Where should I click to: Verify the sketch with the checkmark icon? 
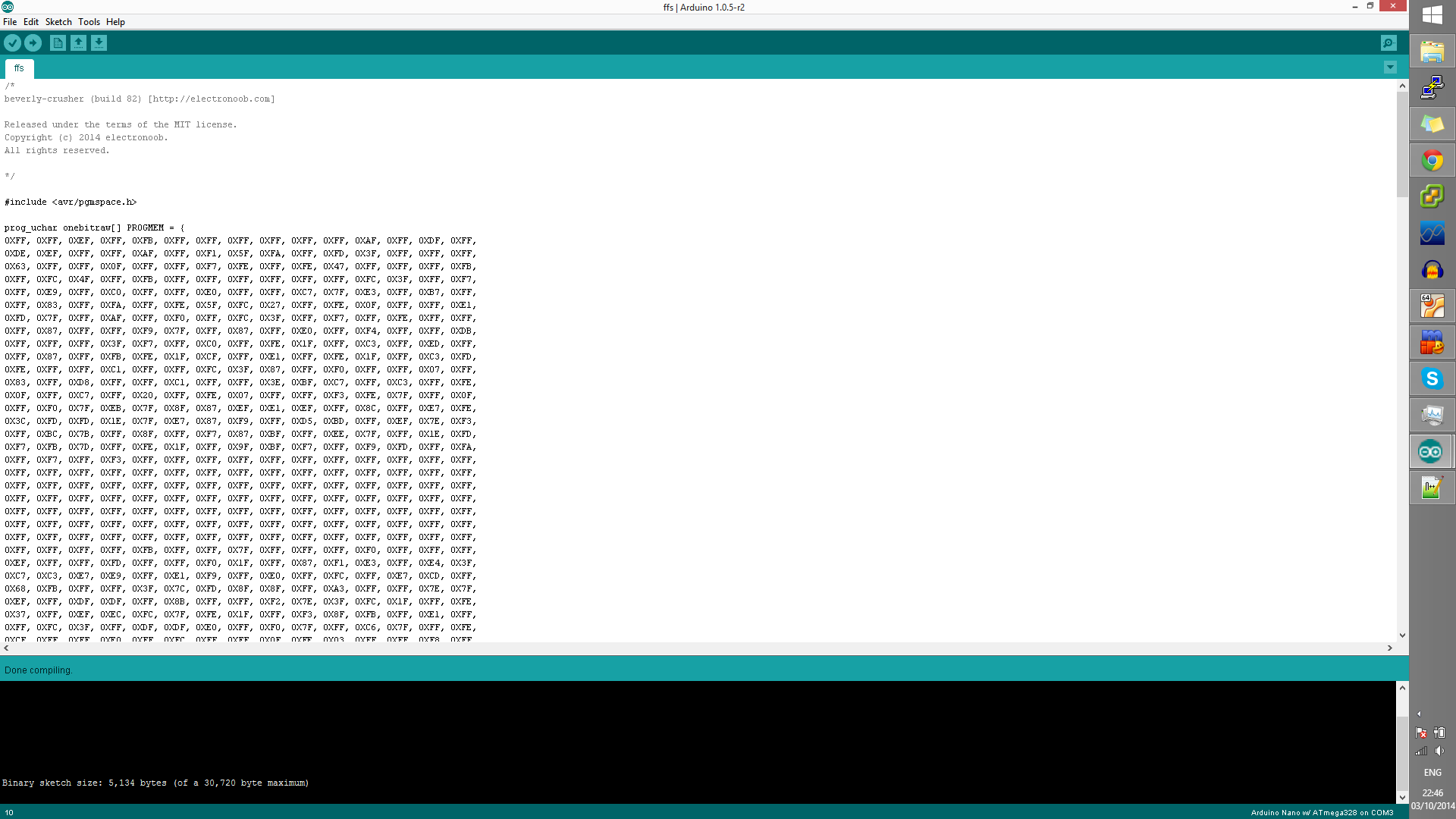[x=12, y=43]
